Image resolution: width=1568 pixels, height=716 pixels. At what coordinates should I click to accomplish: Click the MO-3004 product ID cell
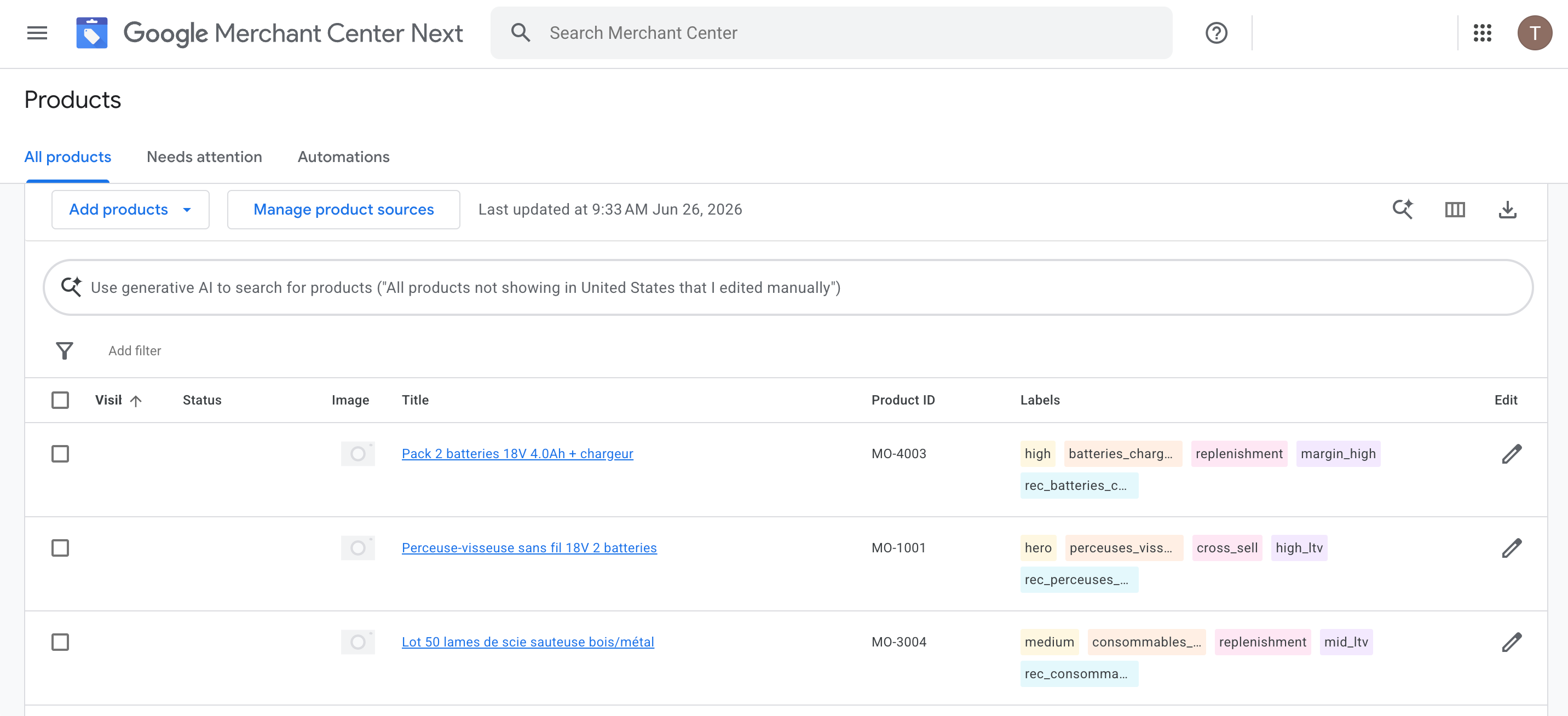[898, 642]
